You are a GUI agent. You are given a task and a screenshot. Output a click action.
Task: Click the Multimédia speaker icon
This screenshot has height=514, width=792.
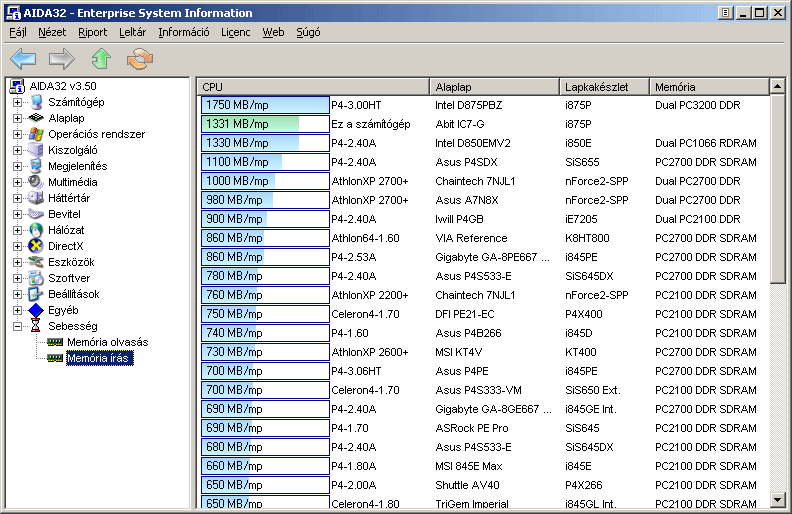tap(36, 182)
